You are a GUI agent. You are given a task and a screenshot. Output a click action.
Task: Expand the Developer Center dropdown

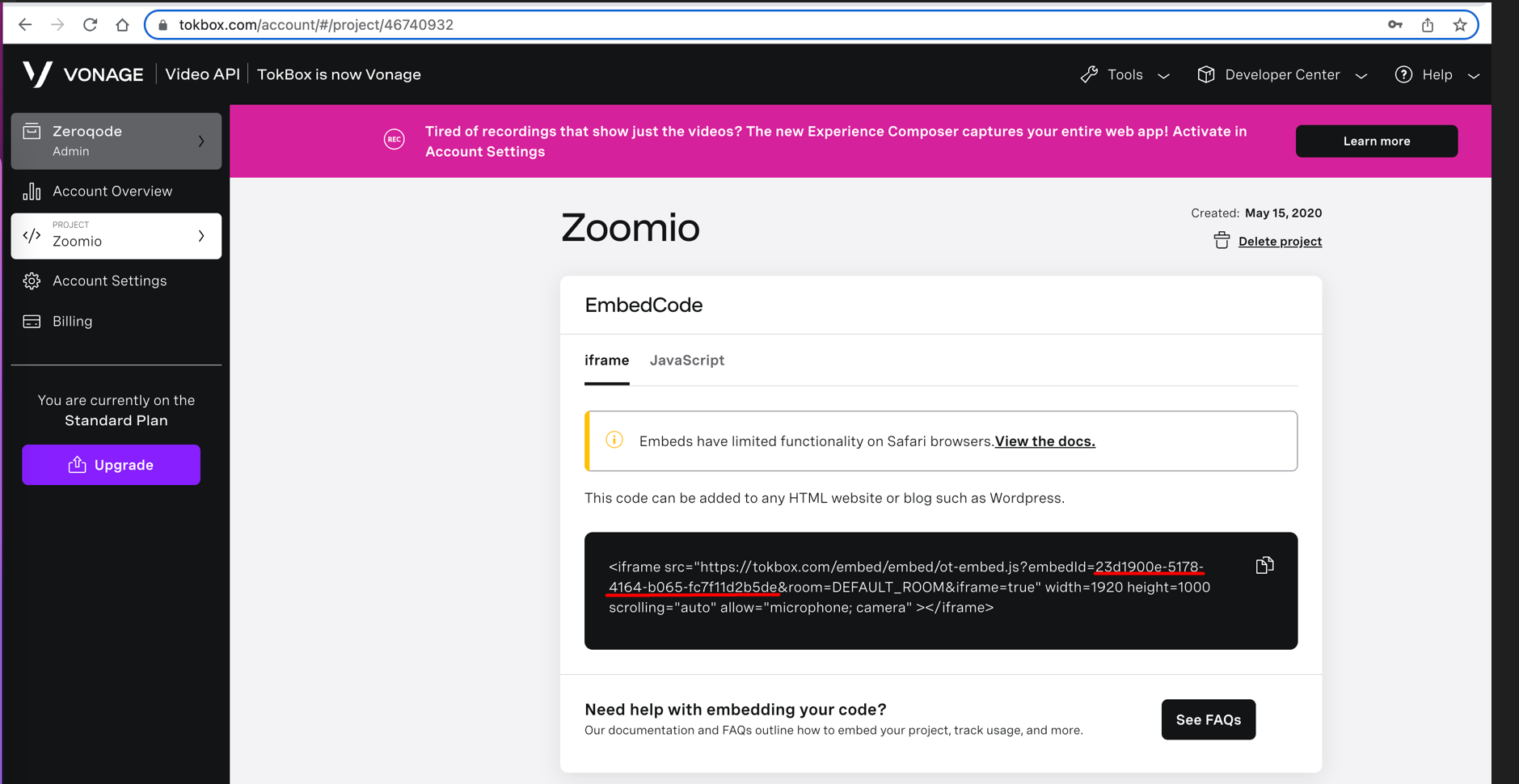[1282, 75]
